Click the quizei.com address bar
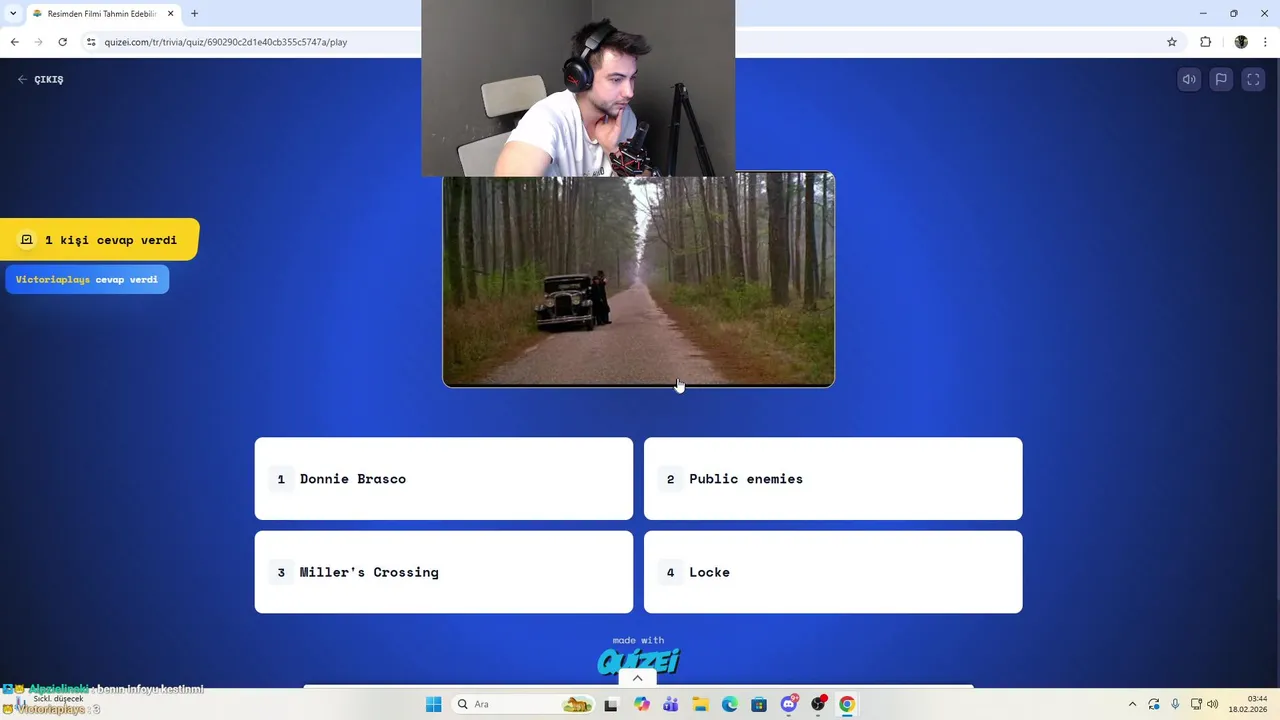 pyautogui.click(x=226, y=42)
